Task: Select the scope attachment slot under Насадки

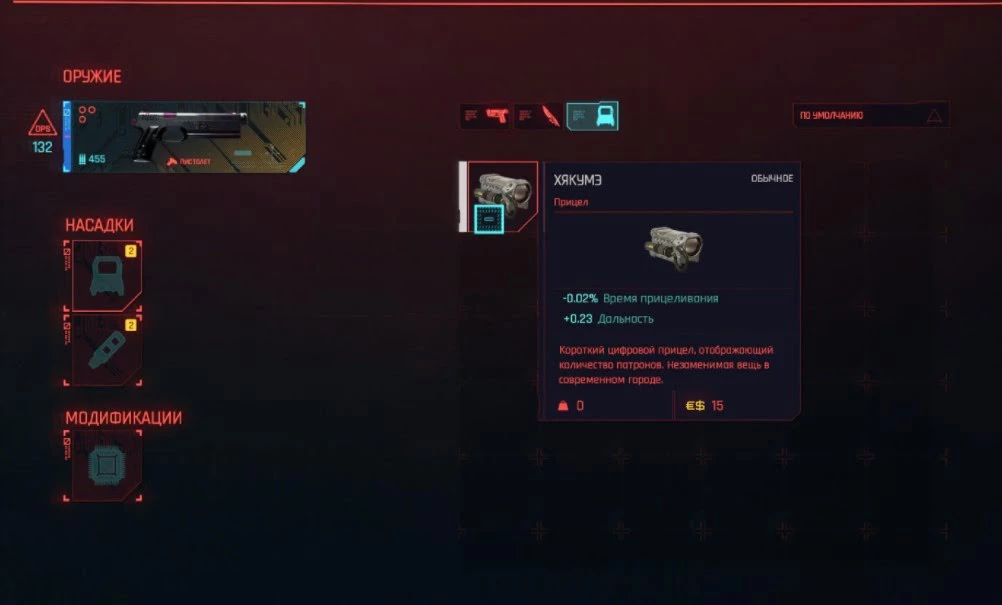Action: click(x=106, y=276)
